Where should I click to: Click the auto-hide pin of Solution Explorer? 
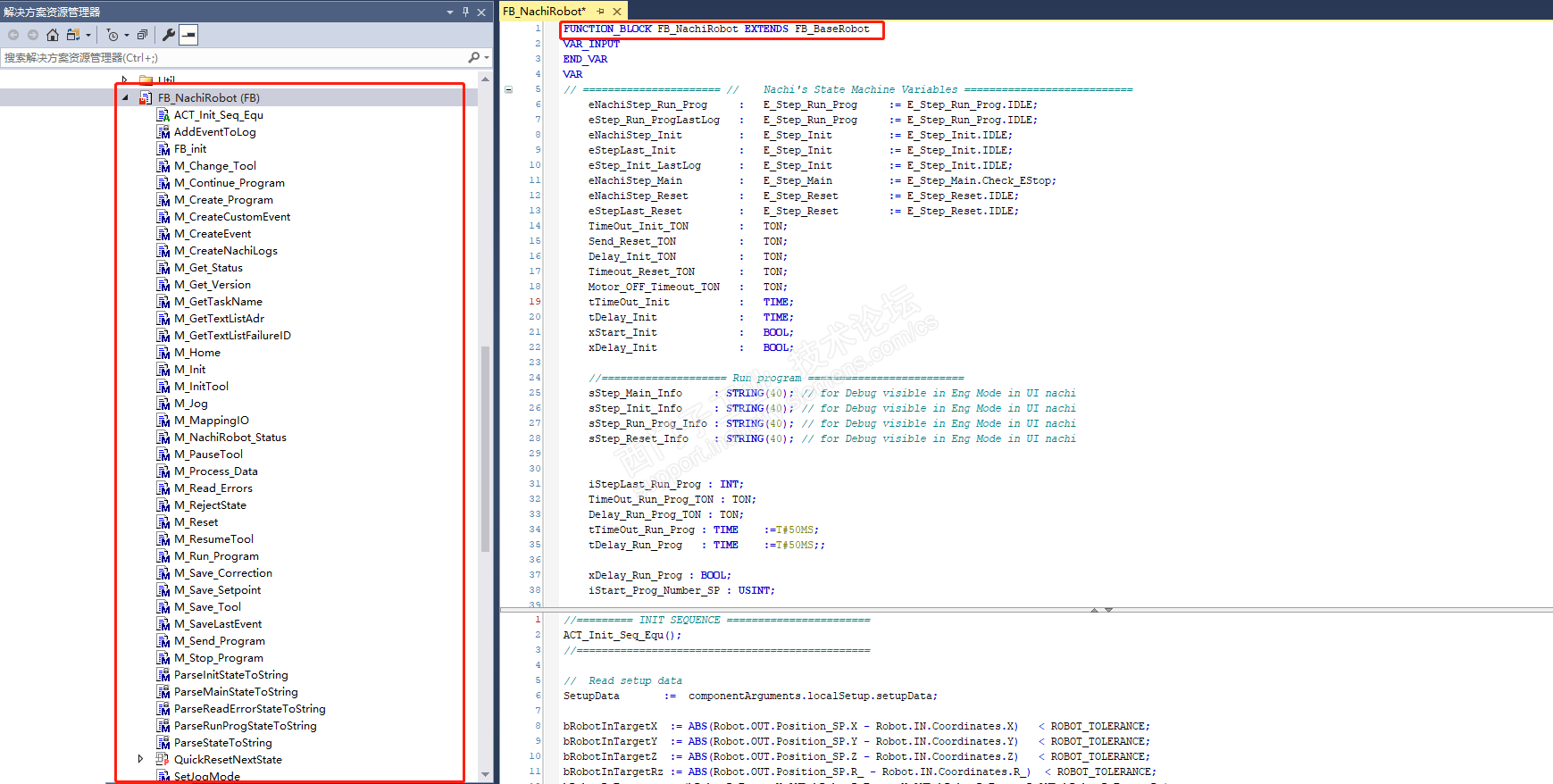click(465, 12)
